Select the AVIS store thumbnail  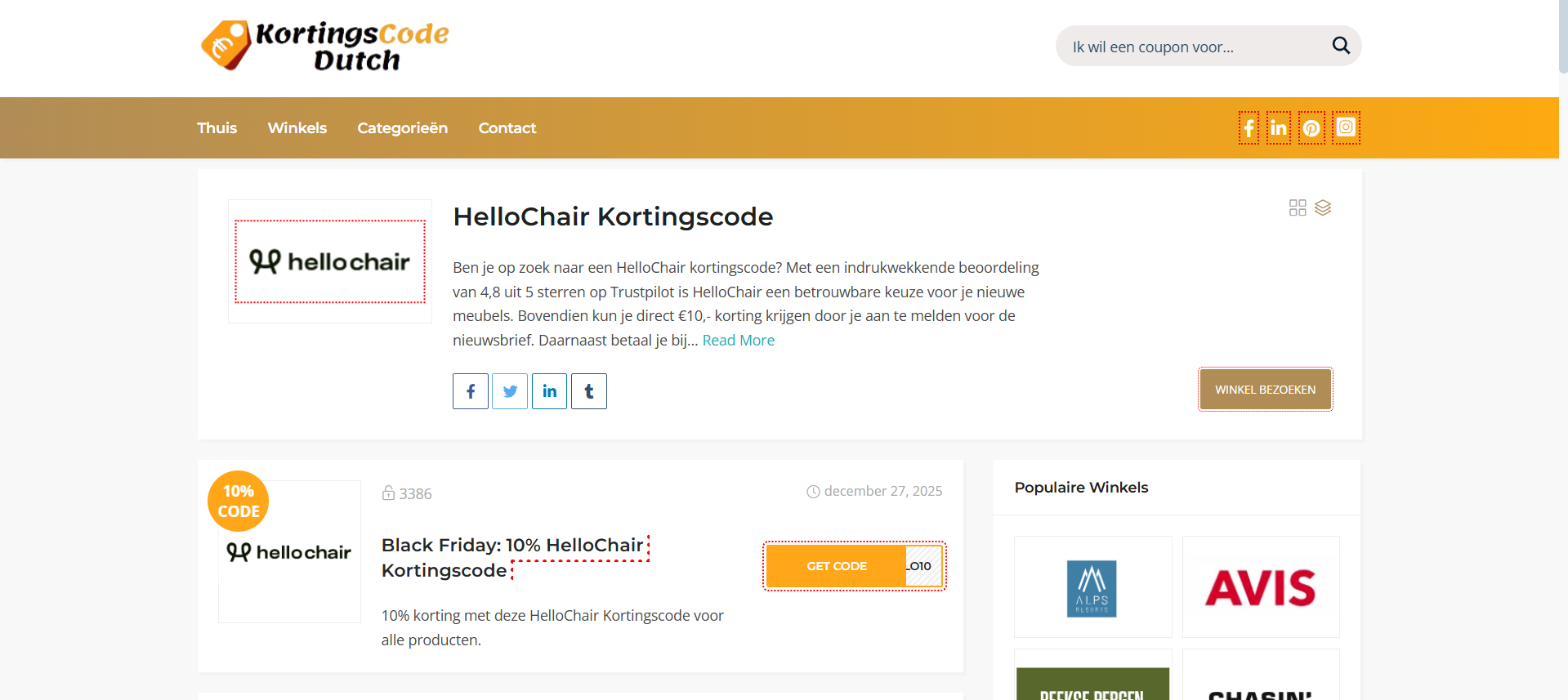1260,586
